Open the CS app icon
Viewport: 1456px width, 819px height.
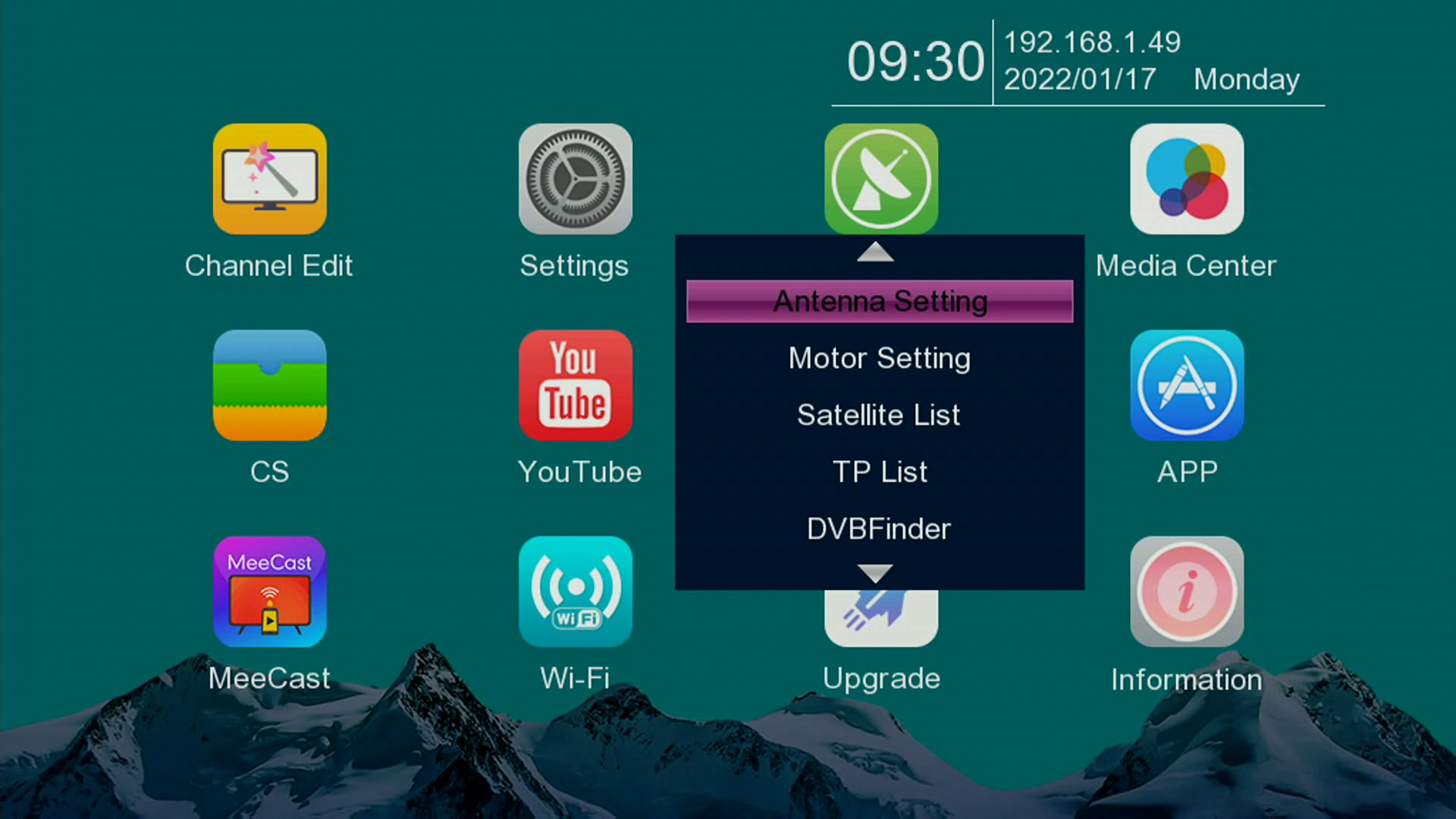pos(269,385)
